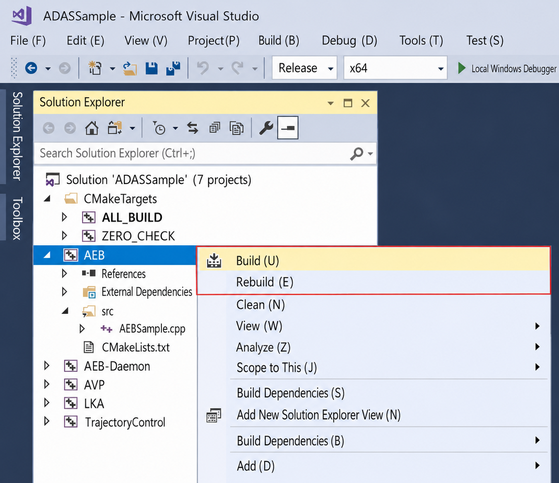This screenshot has height=483, width=559.
Task: Sync with active document icon
Action: pyautogui.click(x=193, y=128)
